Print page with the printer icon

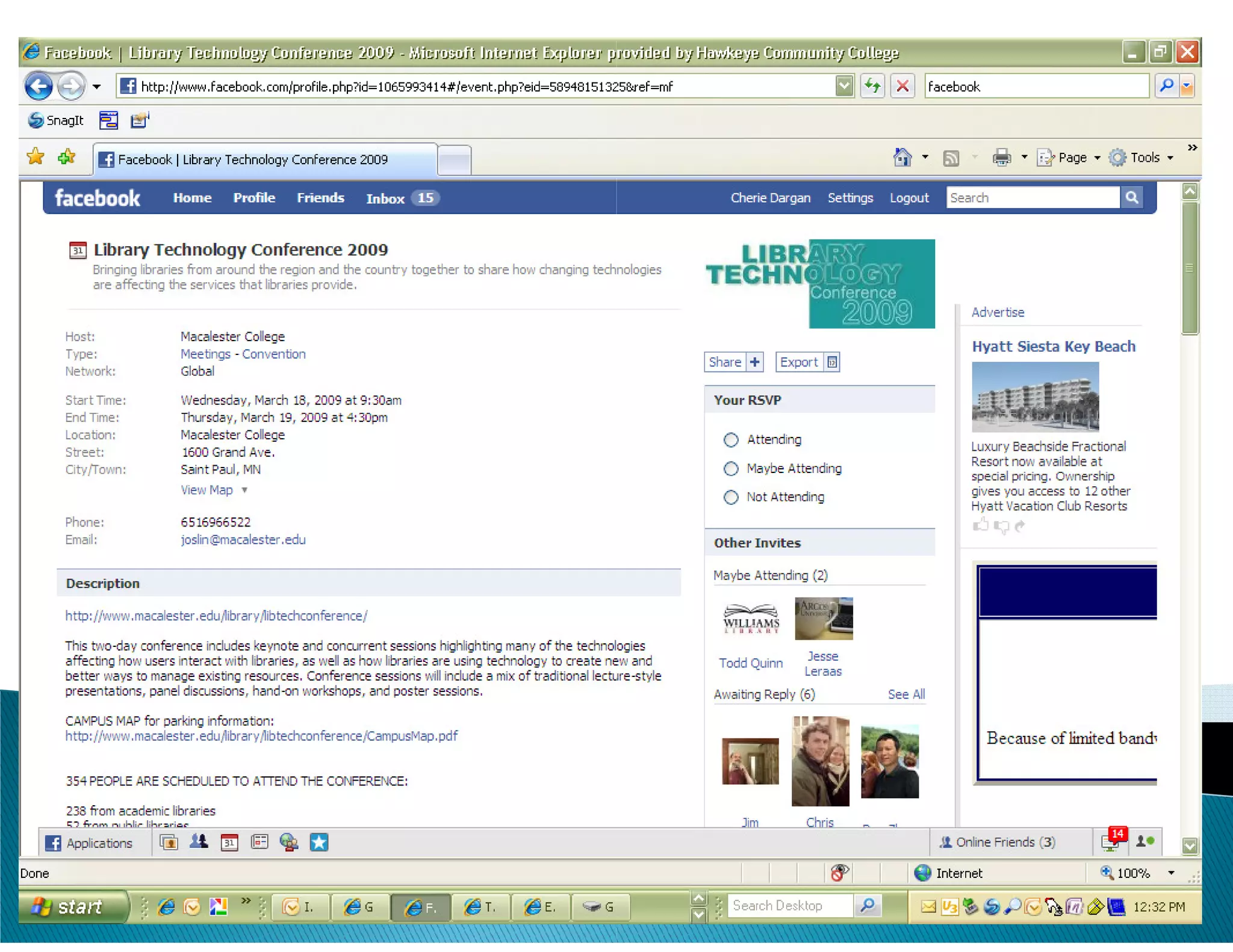pyautogui.click(x=1002, y=158)
